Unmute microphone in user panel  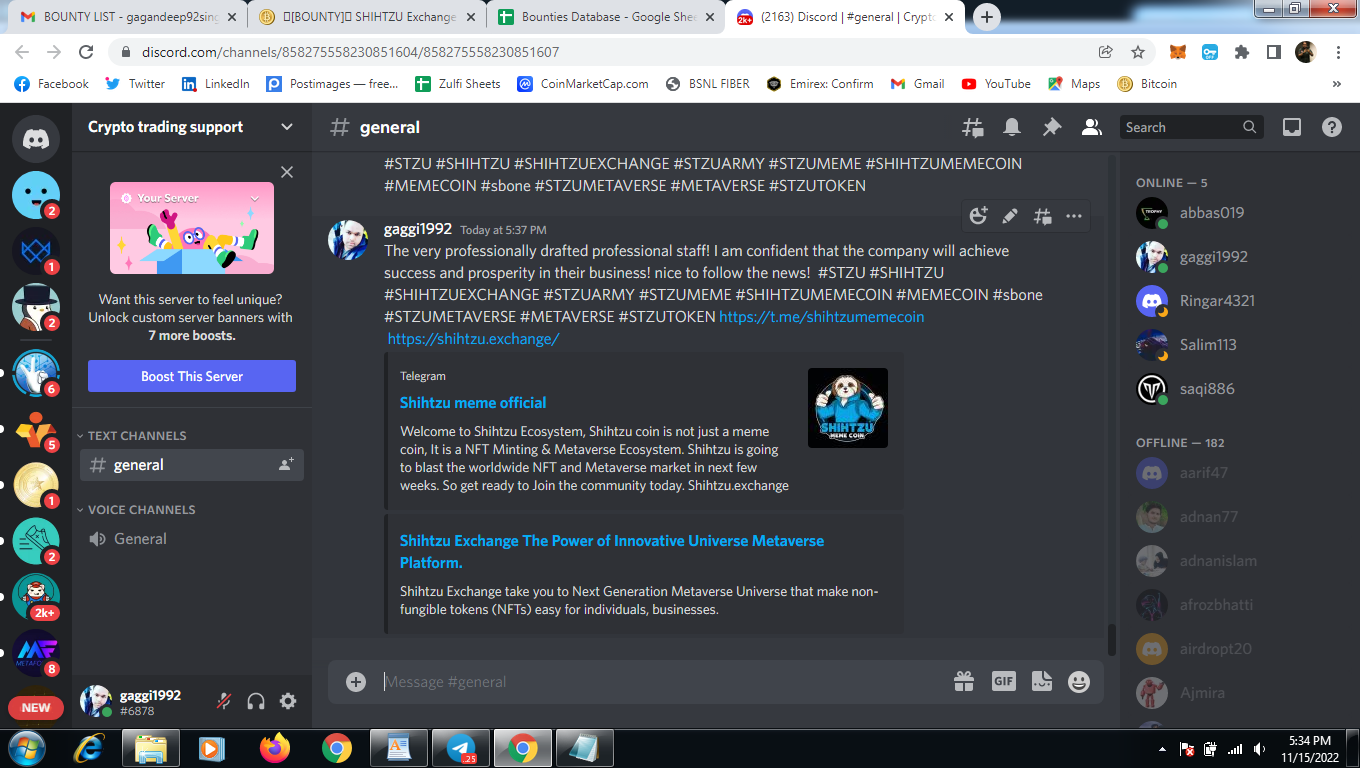[x=224, y=701]
